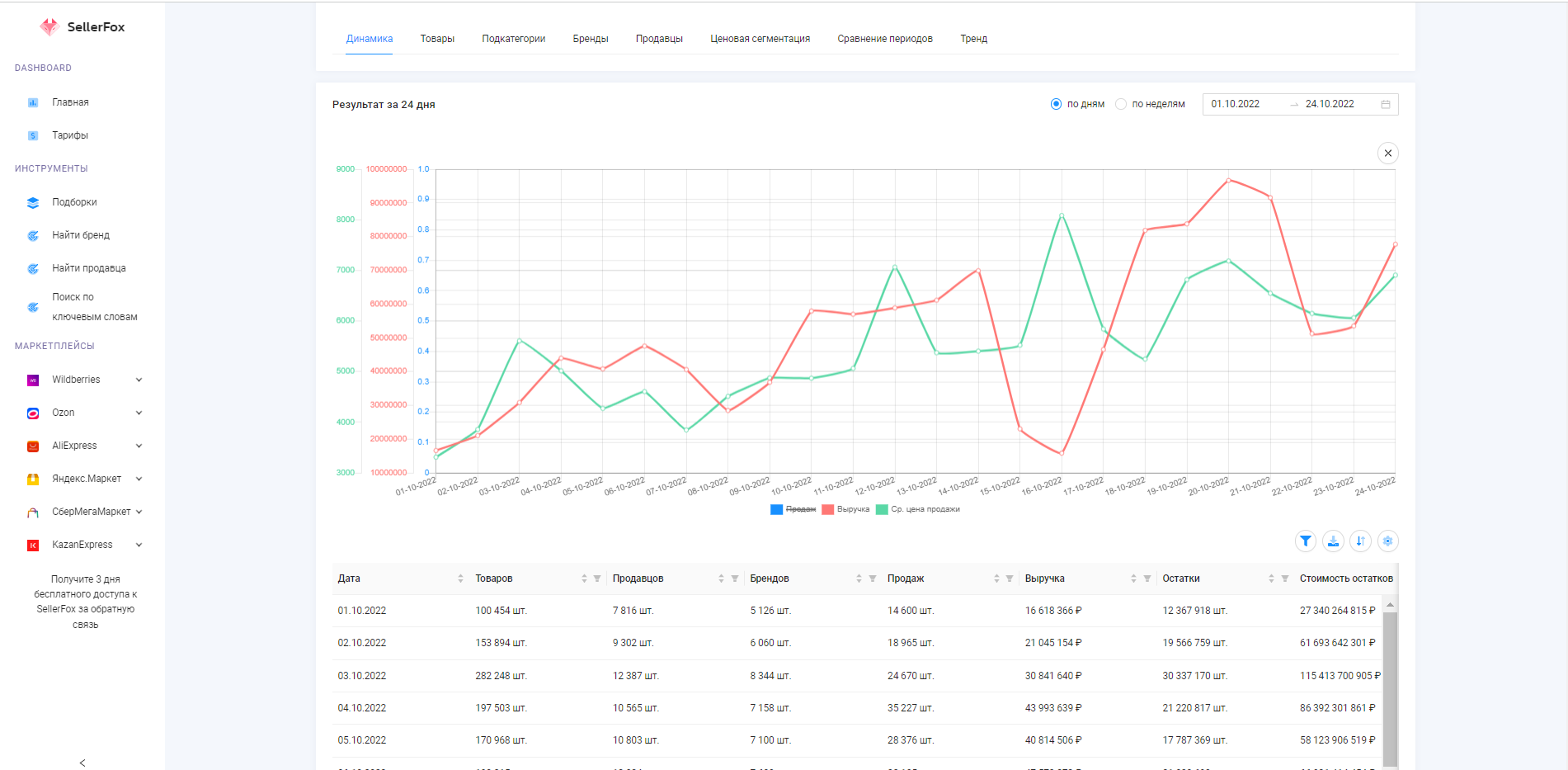1568x770 pixels.
Task: Click the sort arrows round button
Action: 1360,541
